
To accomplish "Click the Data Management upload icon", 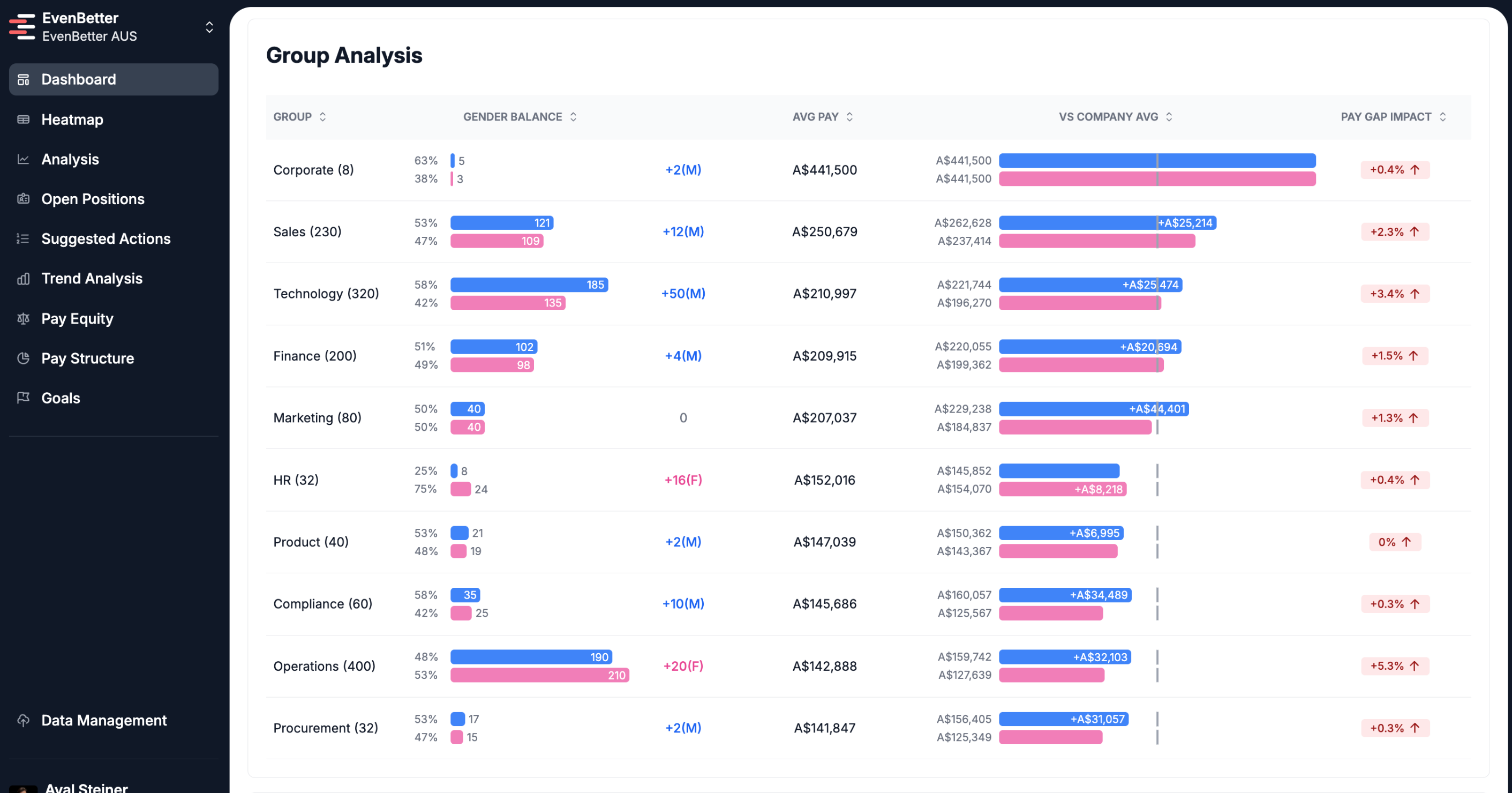I will click(24, 720).
